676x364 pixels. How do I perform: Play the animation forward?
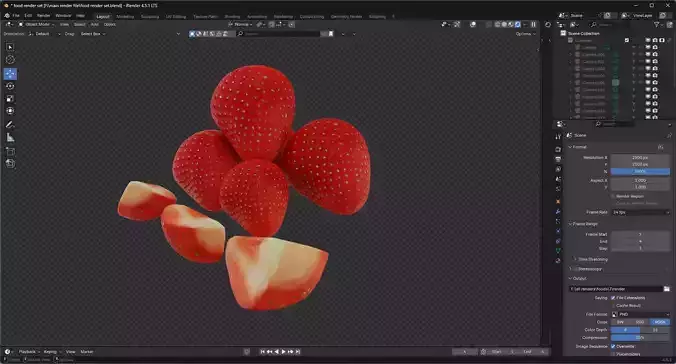coord(283,352)
